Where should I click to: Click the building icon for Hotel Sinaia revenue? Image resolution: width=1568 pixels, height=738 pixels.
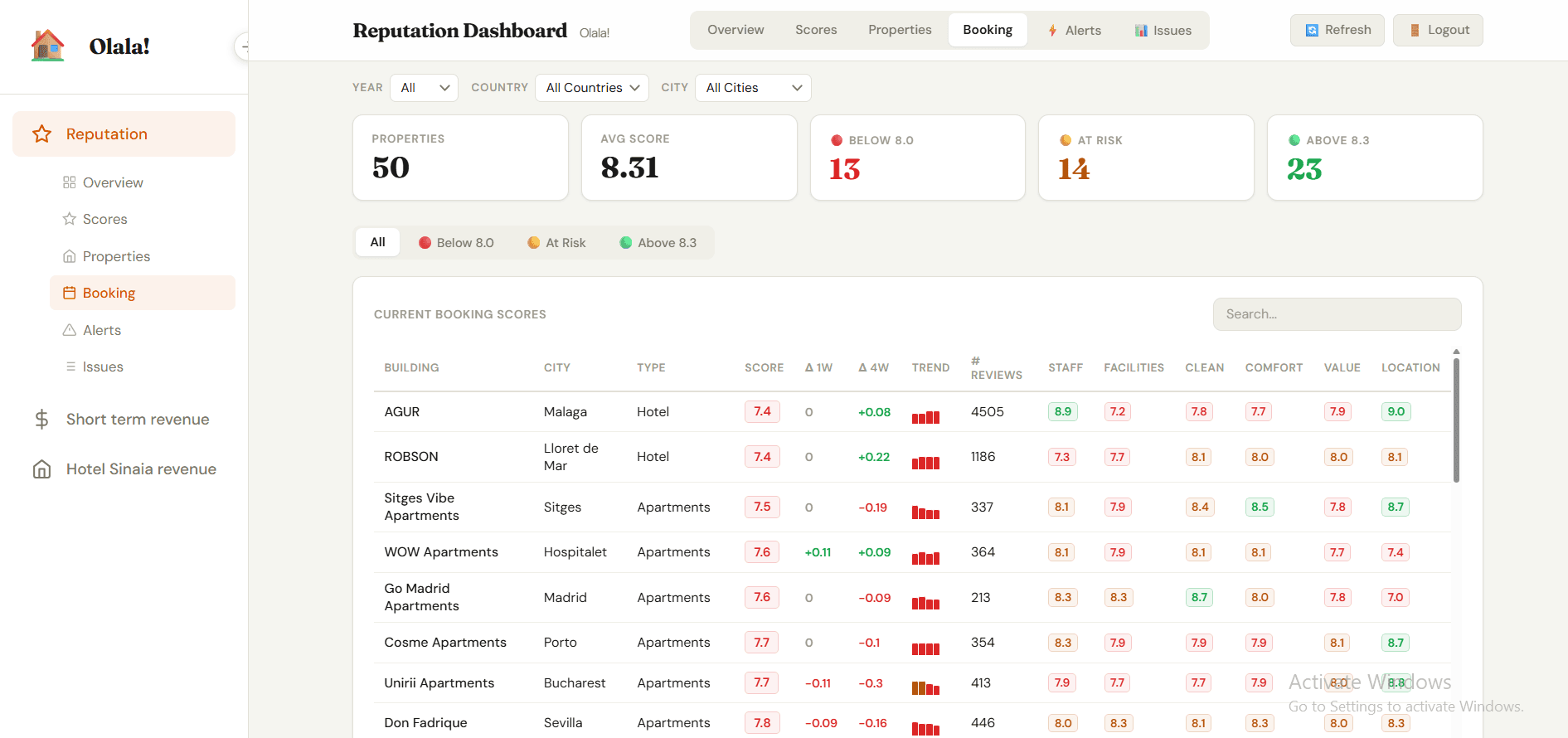(42, 469)
